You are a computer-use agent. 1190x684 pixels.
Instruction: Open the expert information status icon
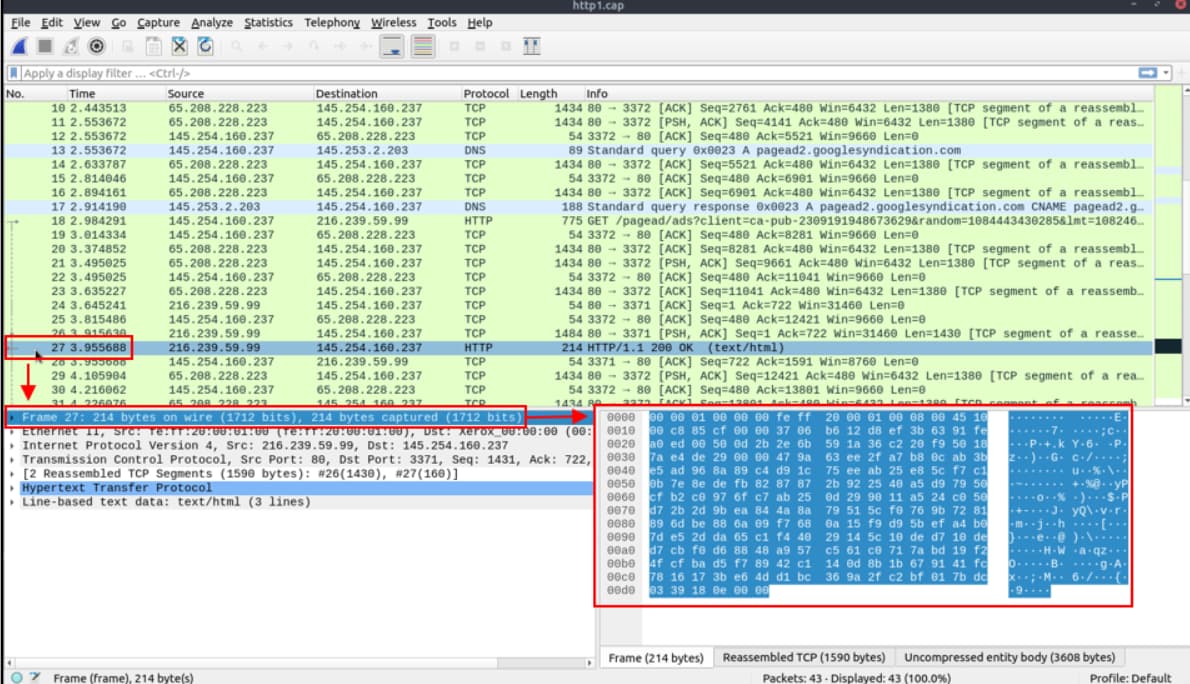coord(17,678)
